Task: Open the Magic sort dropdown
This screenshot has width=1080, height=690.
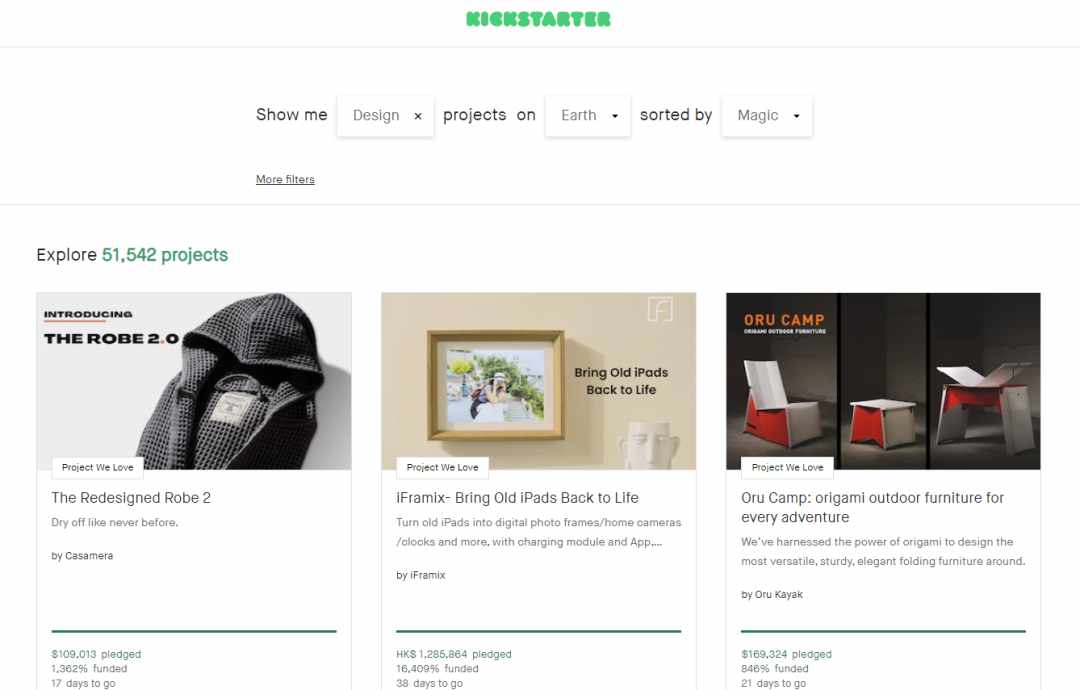Action: (767, 116)
